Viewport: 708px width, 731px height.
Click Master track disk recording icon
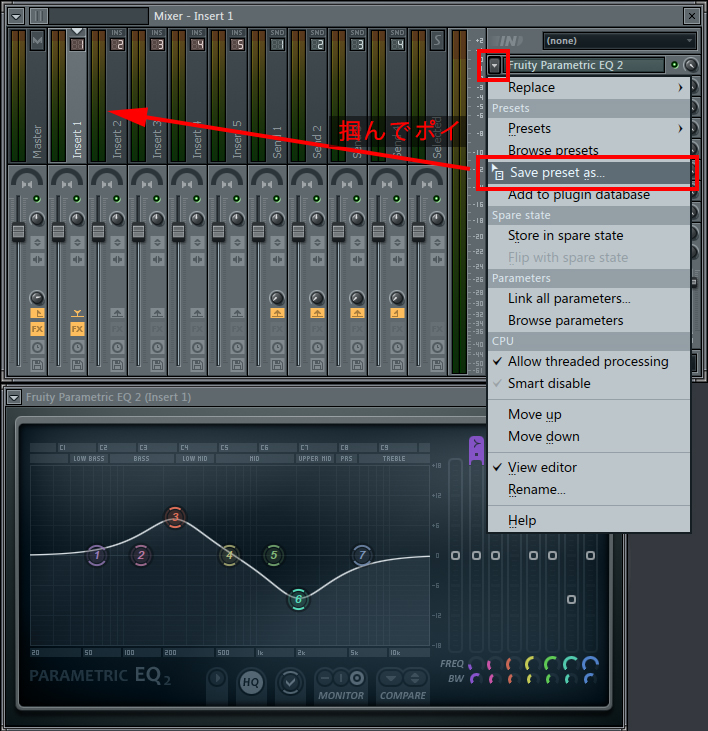point(37,365)
